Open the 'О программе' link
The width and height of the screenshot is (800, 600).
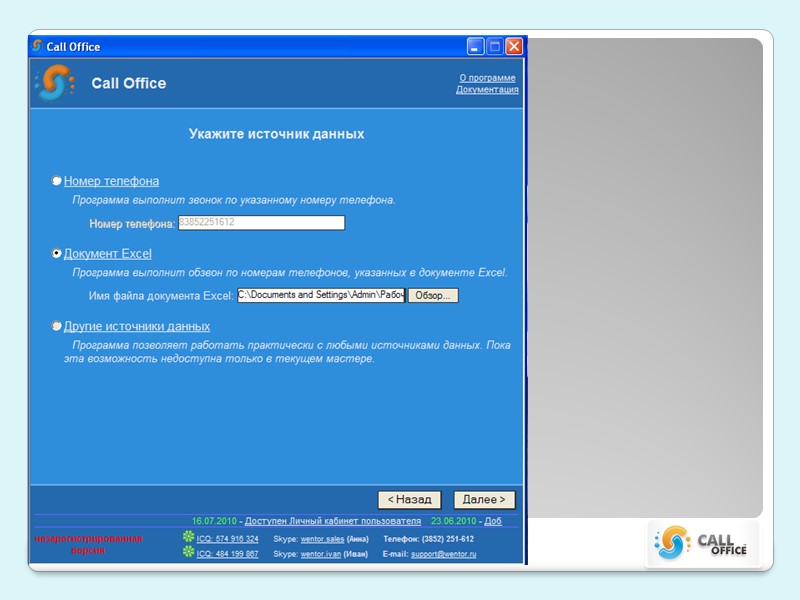[487, 78]
